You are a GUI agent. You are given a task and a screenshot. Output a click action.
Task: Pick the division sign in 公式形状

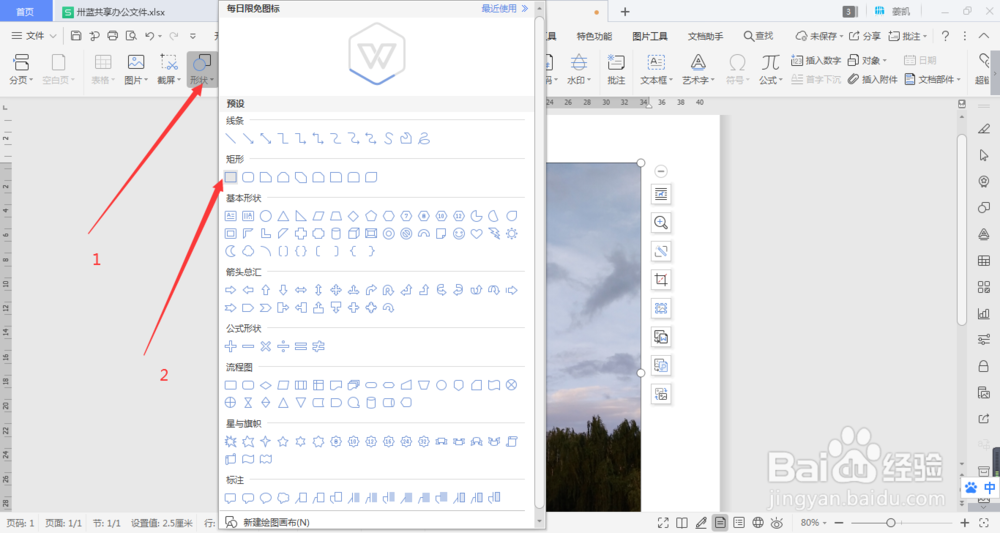click(283, 346)
